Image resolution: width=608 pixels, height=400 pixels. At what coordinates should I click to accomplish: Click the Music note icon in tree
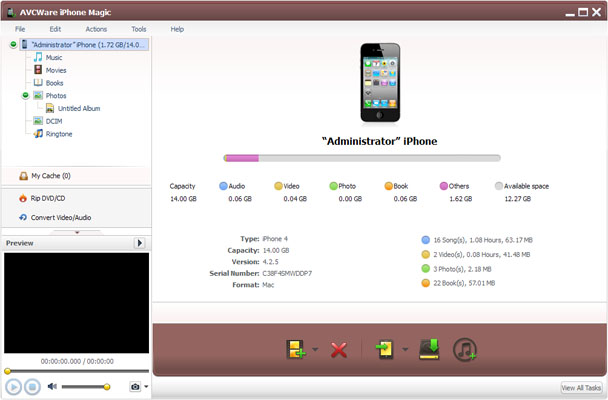(38, 57)
